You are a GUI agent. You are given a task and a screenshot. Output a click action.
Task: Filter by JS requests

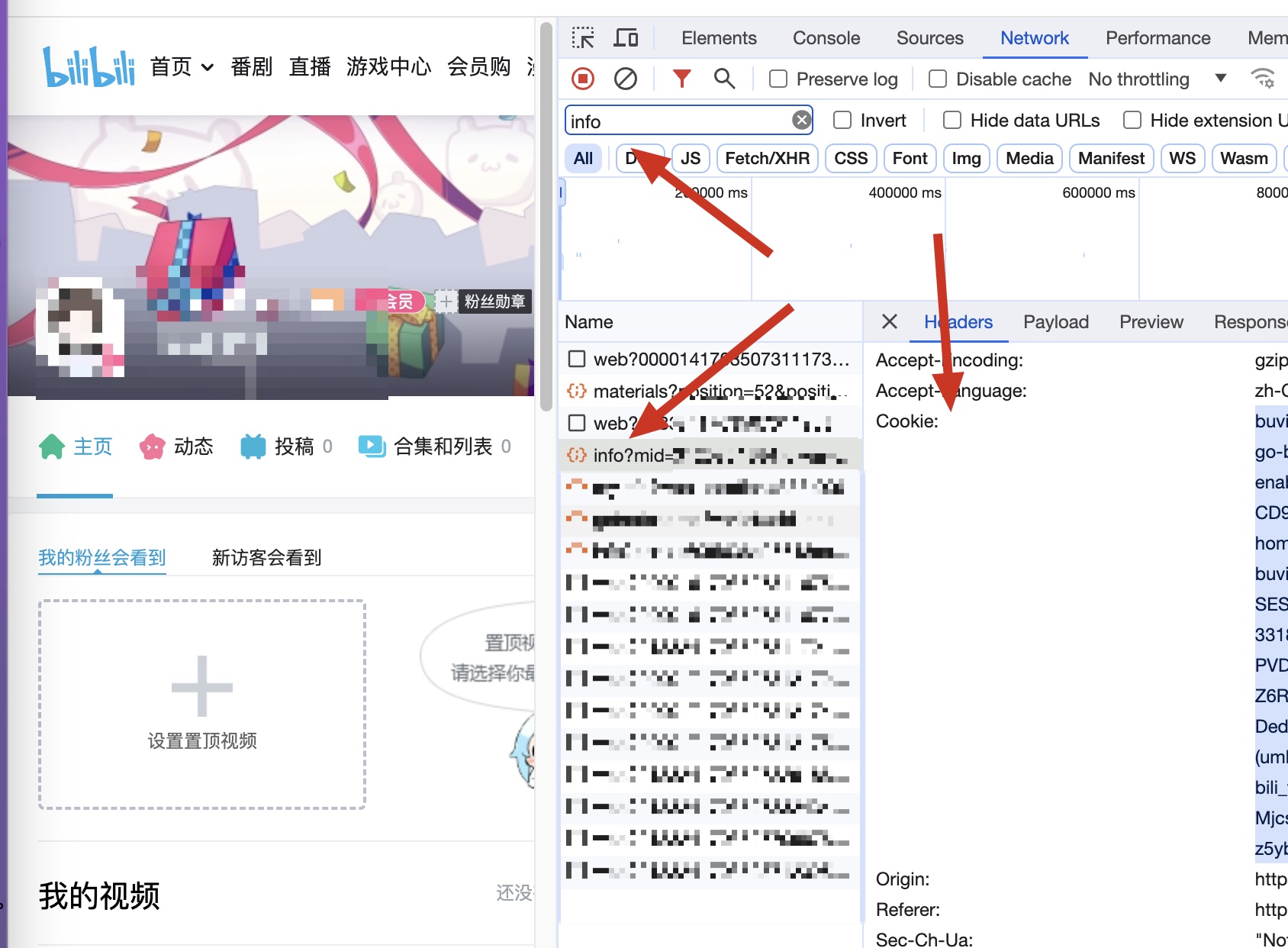coord(691,158)
